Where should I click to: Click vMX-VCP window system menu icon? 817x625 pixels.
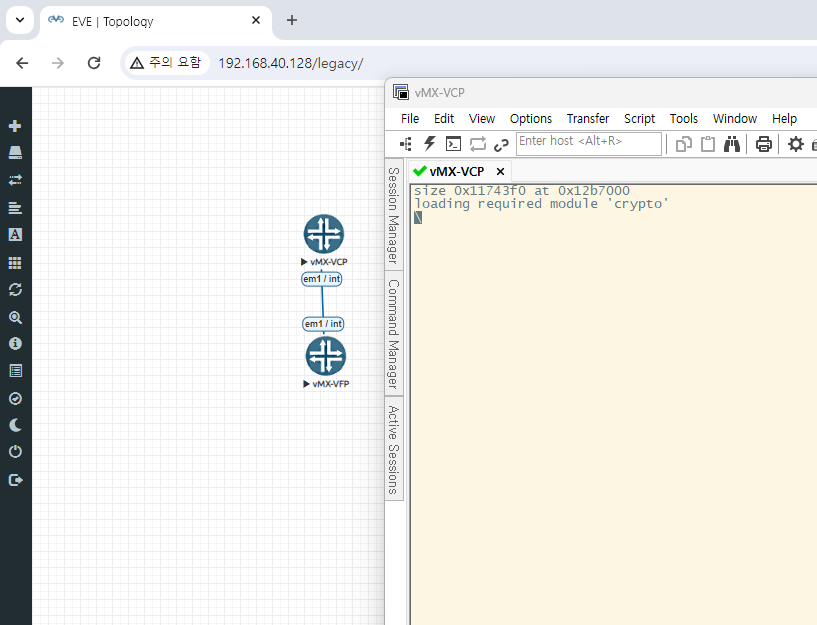coord(401,92)
